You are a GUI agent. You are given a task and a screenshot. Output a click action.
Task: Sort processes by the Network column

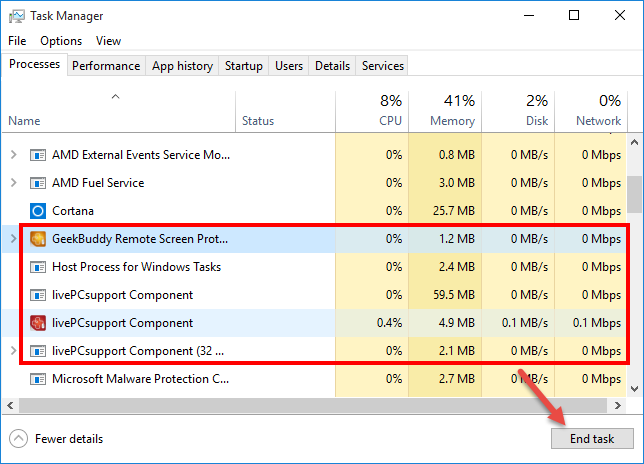click(591, 112)
